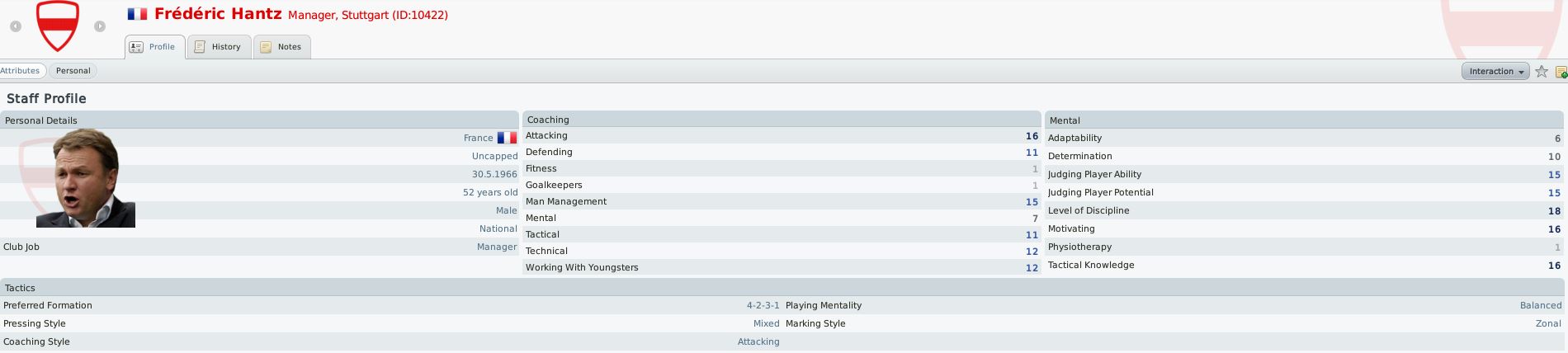Click the French flag beside Frédéric Hantz
The width and height of the screenshot is (1568, 353).
(137, 14)
